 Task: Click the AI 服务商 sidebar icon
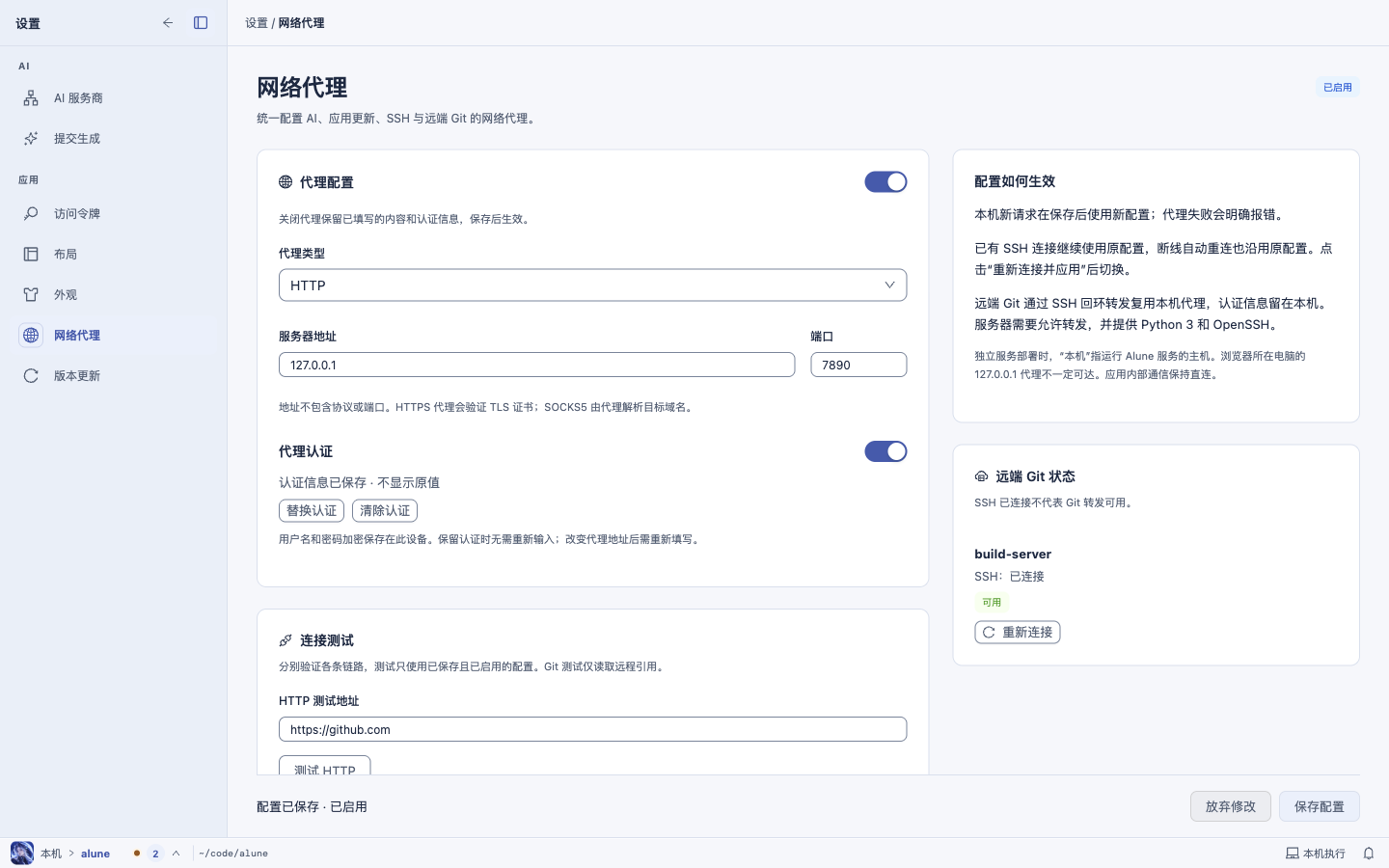[31, 97]
